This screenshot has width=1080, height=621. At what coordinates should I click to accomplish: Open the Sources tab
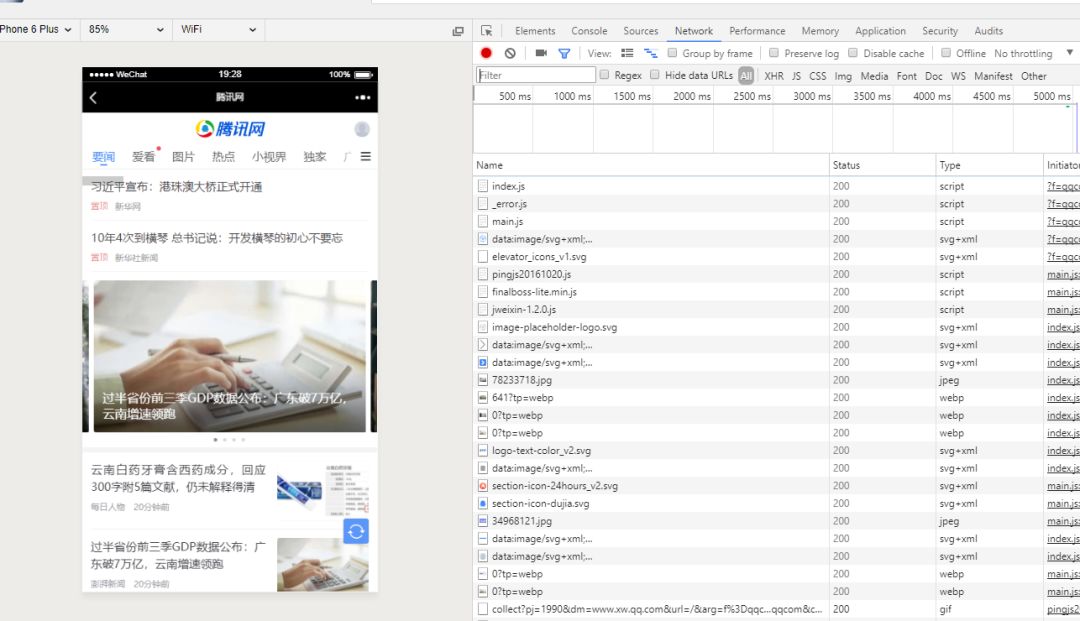tap(641, 31)
